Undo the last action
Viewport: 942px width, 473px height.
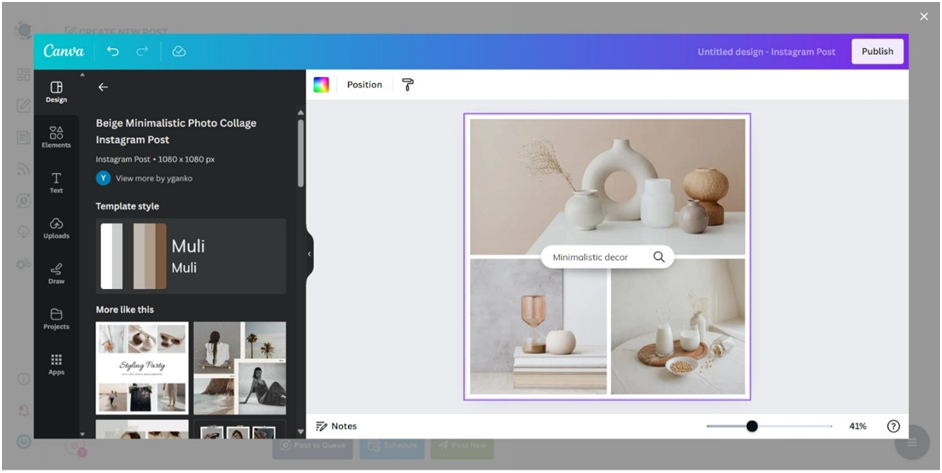point(112,51)
